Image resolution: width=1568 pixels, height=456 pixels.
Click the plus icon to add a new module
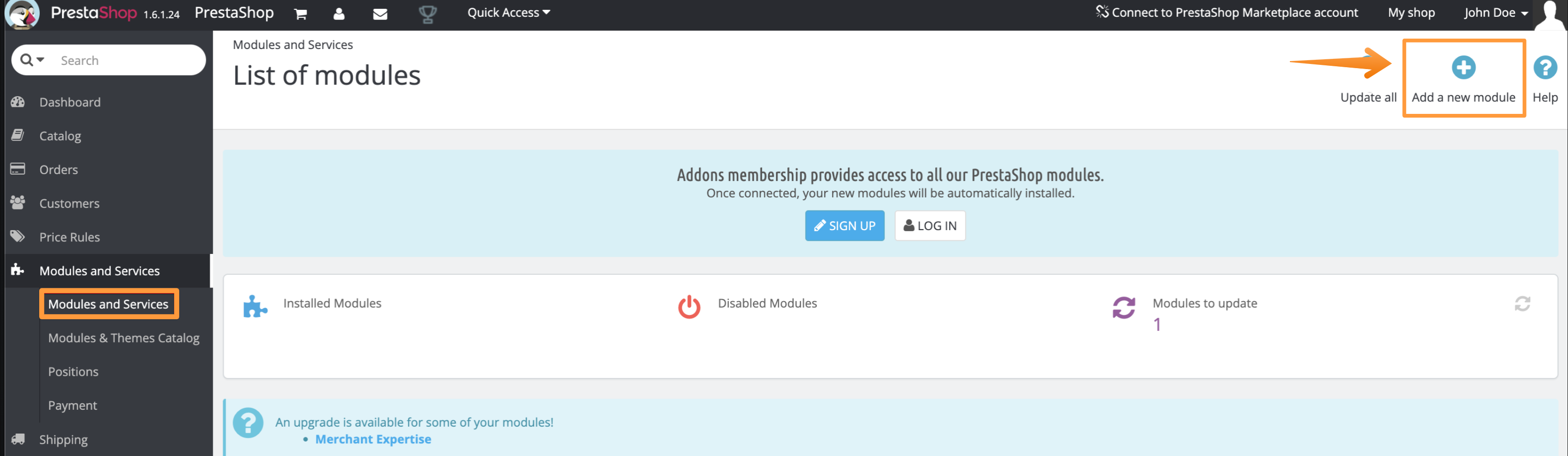[1463, 68]
